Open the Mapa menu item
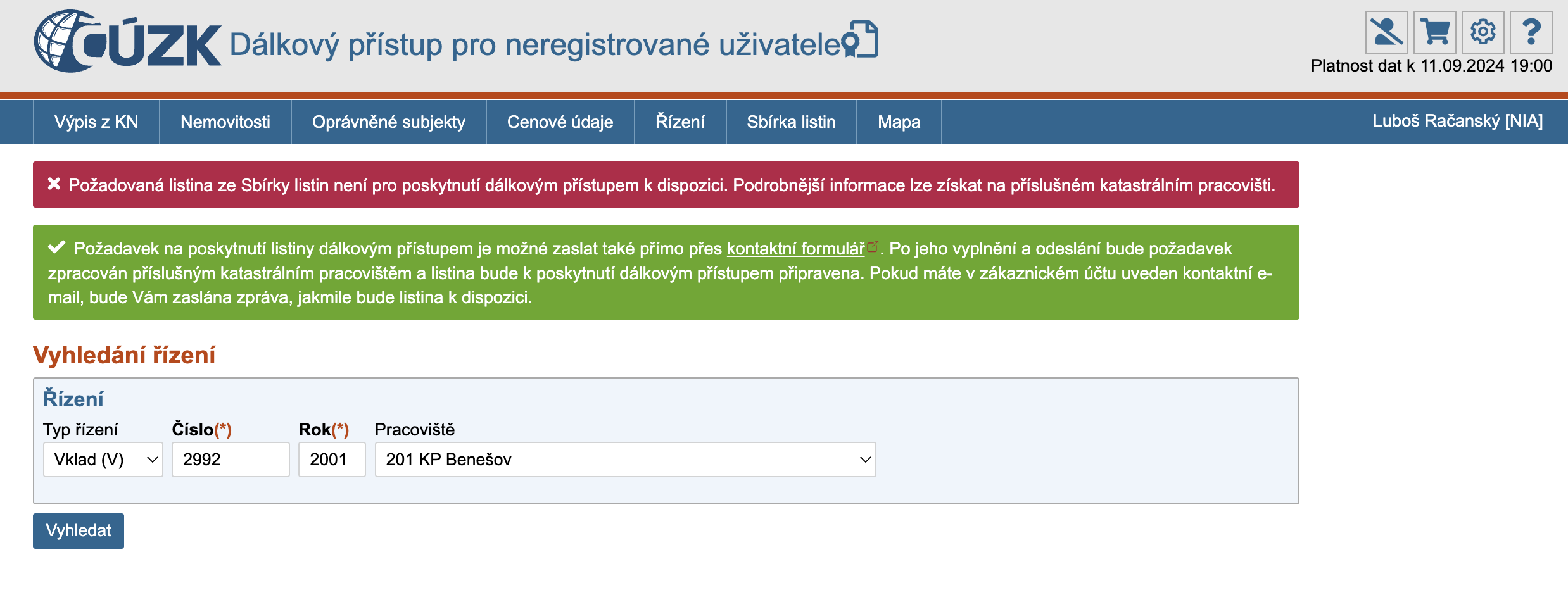The height and width of the screenshot is (595, 1568). 899,122
